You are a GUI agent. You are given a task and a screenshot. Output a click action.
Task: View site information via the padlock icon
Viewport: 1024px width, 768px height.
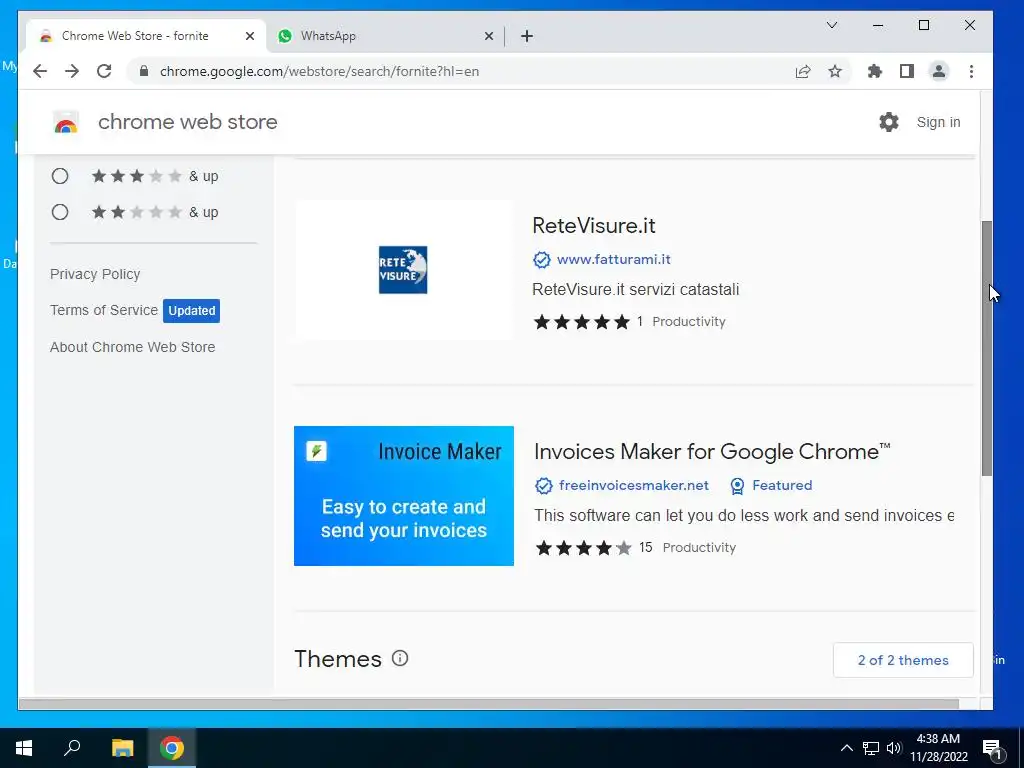pyautogui.click(x=144, y=71)
